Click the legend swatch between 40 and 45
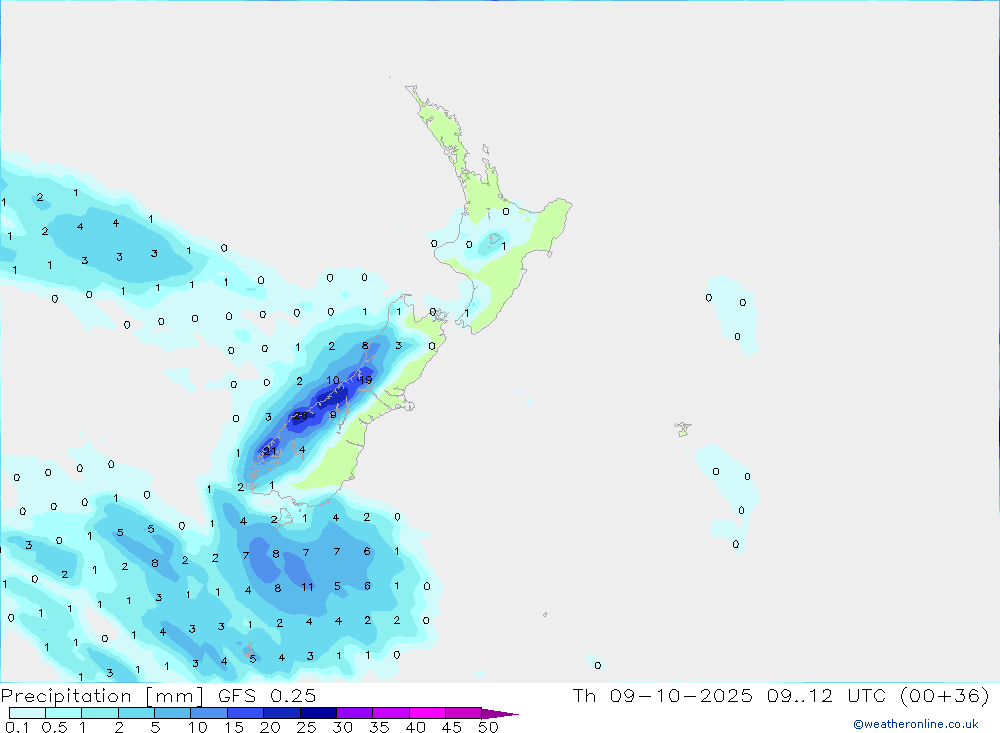Viewport: 1000px width, 733px height. [427, 713]
